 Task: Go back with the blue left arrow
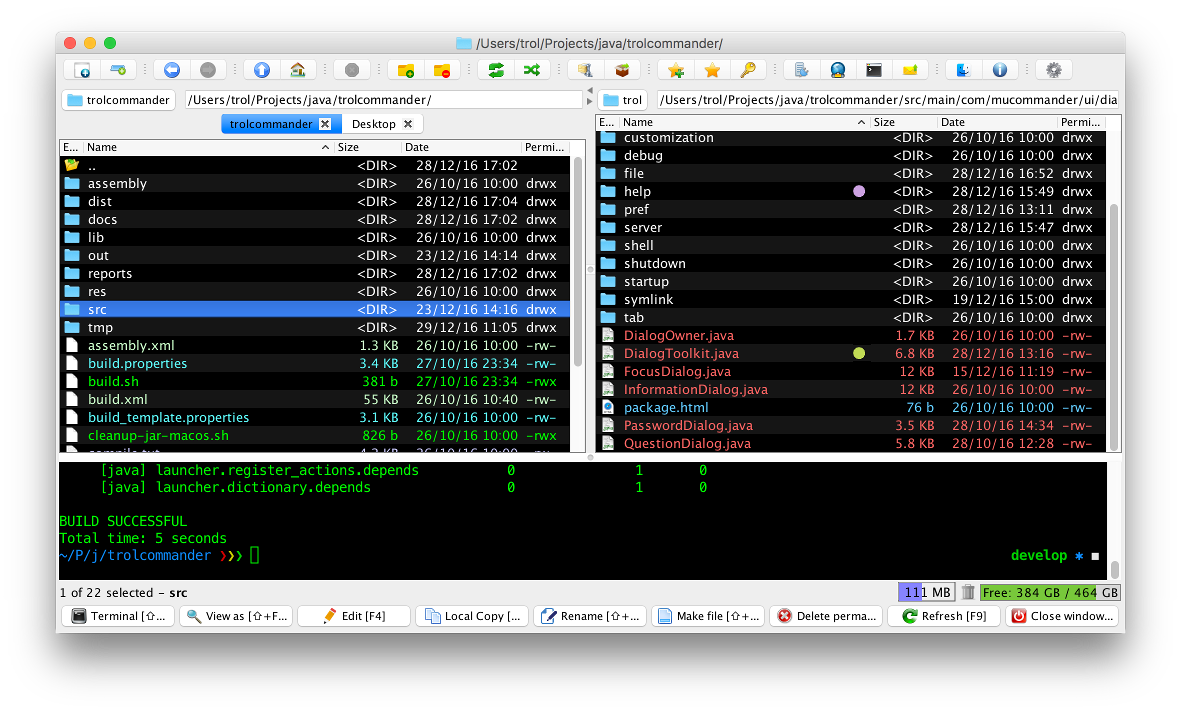(172, 70)
